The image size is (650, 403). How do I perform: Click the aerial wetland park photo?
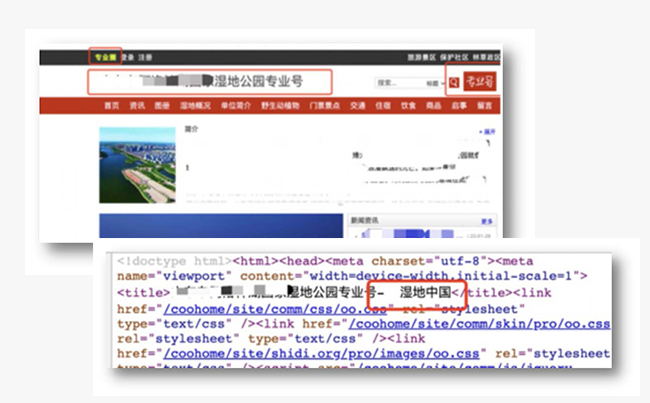(x=137, y=165)
